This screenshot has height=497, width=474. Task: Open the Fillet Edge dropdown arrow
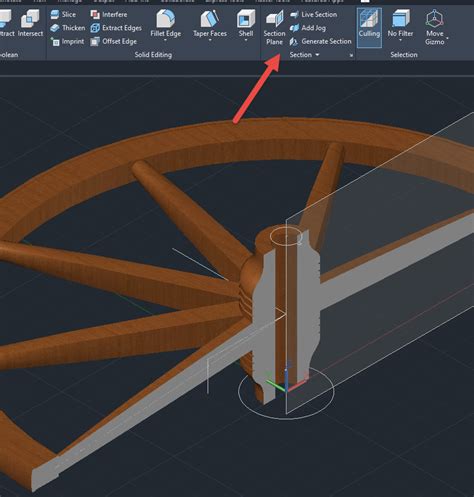pos(166,40)
